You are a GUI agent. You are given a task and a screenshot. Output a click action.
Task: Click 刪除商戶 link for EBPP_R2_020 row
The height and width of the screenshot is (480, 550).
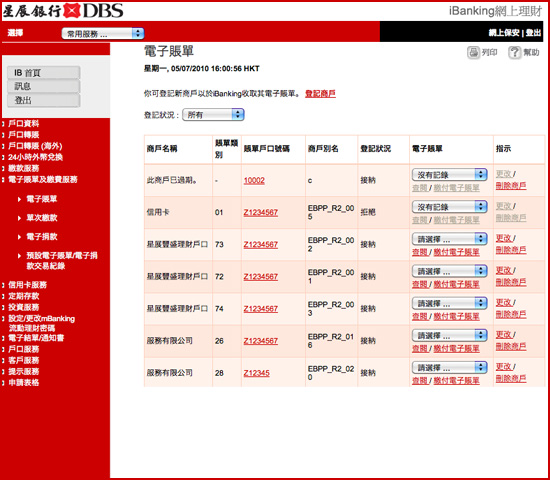[x=511, y=378]
